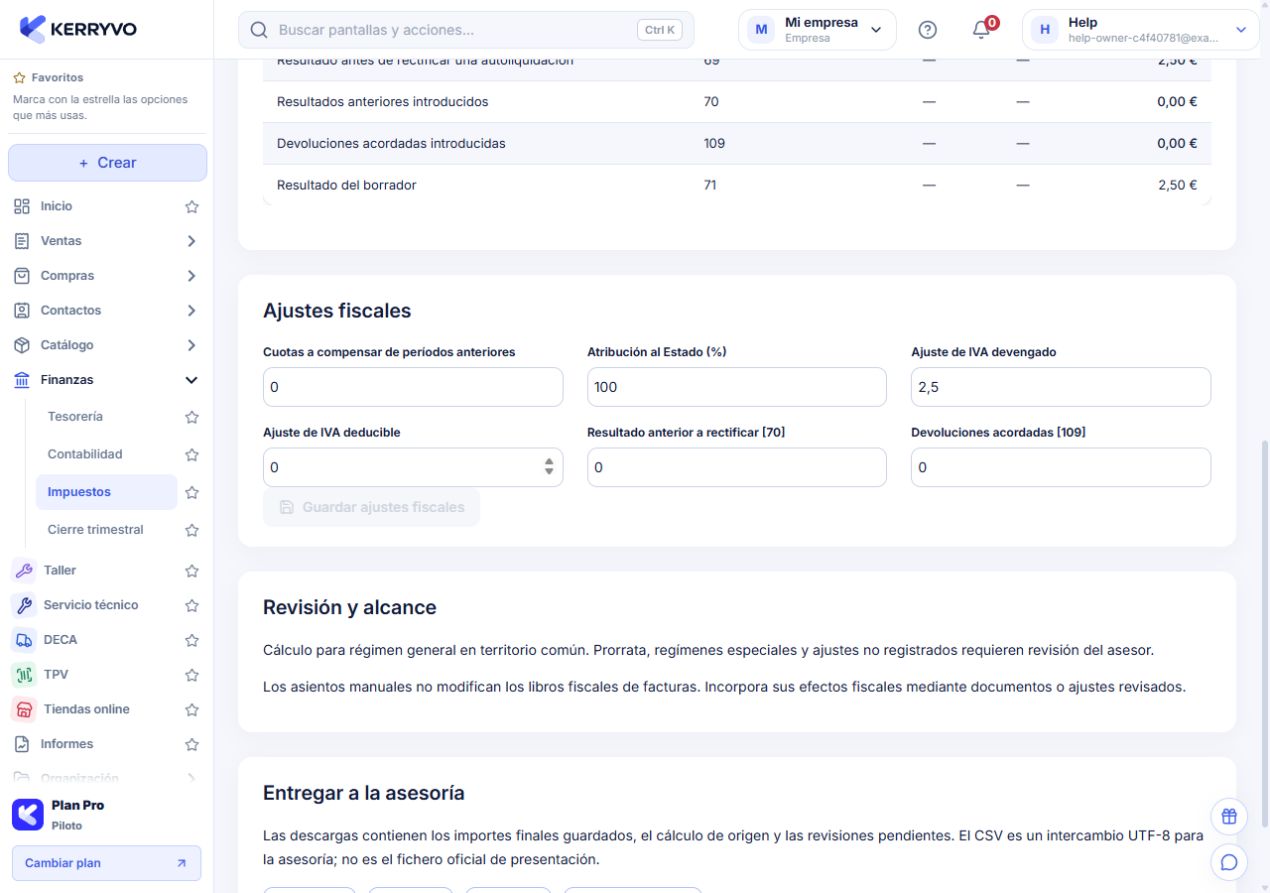Click the Tiendas online store icon
The image size is (1270, 893).
point(22,709)
